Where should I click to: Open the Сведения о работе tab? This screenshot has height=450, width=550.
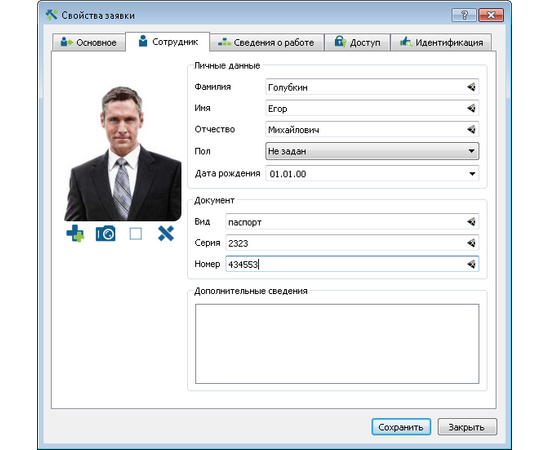pos(266,42)
